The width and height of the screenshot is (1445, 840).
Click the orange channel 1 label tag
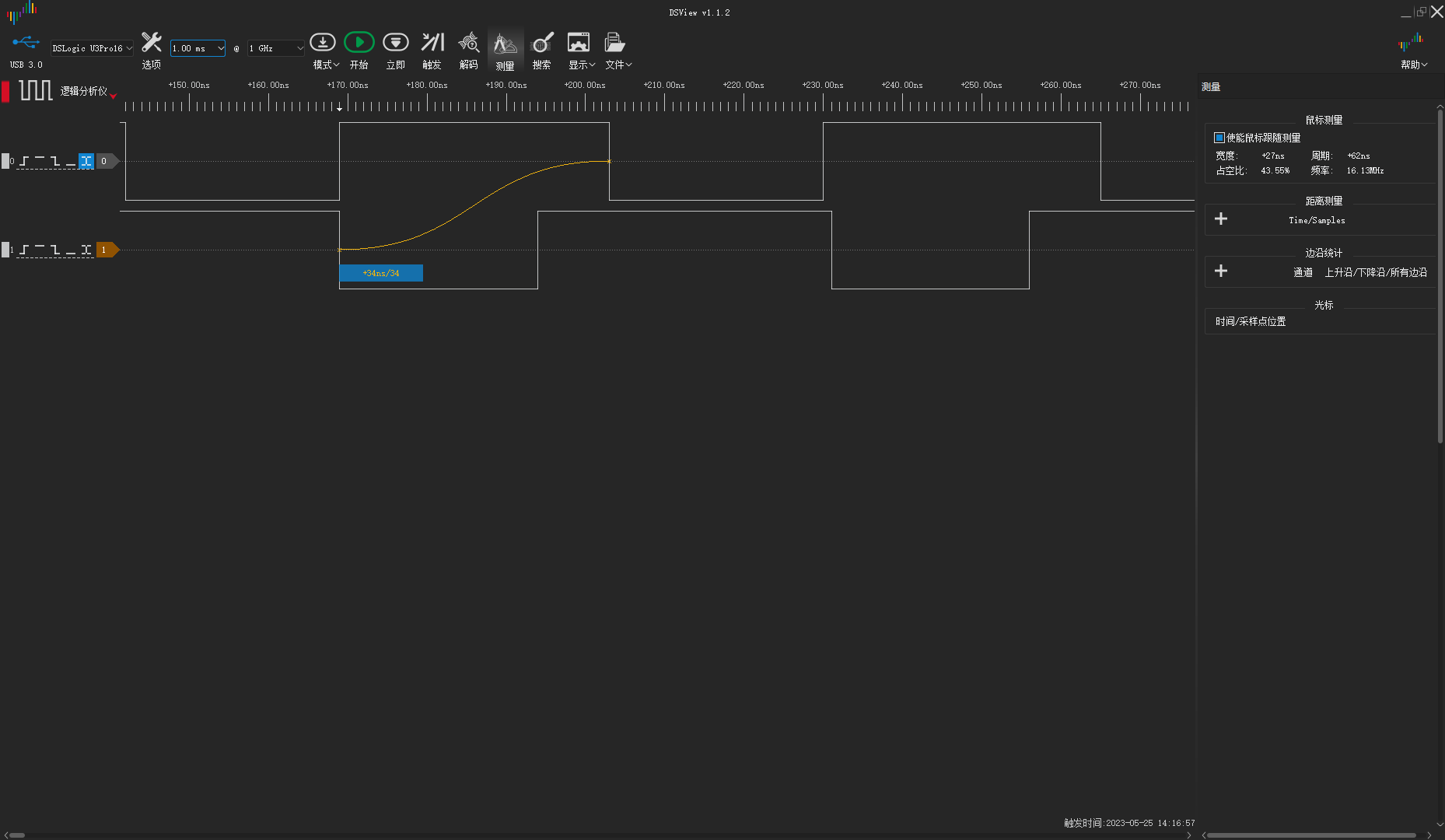[x=107, y=250]
